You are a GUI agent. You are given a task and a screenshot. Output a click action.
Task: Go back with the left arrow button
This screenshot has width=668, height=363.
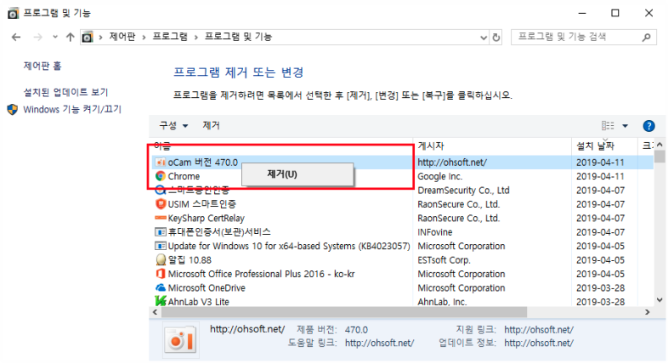click(16, 37)
